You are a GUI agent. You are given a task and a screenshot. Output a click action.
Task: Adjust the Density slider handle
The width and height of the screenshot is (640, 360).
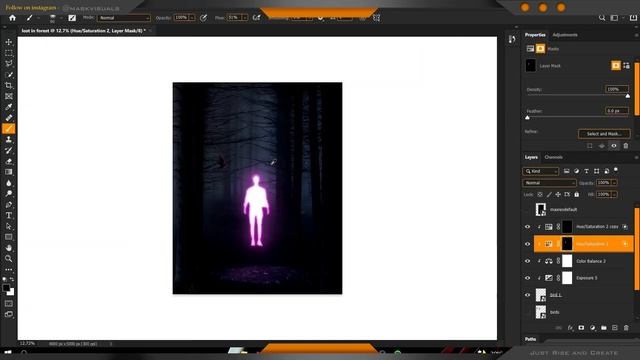tap(628, 96)
